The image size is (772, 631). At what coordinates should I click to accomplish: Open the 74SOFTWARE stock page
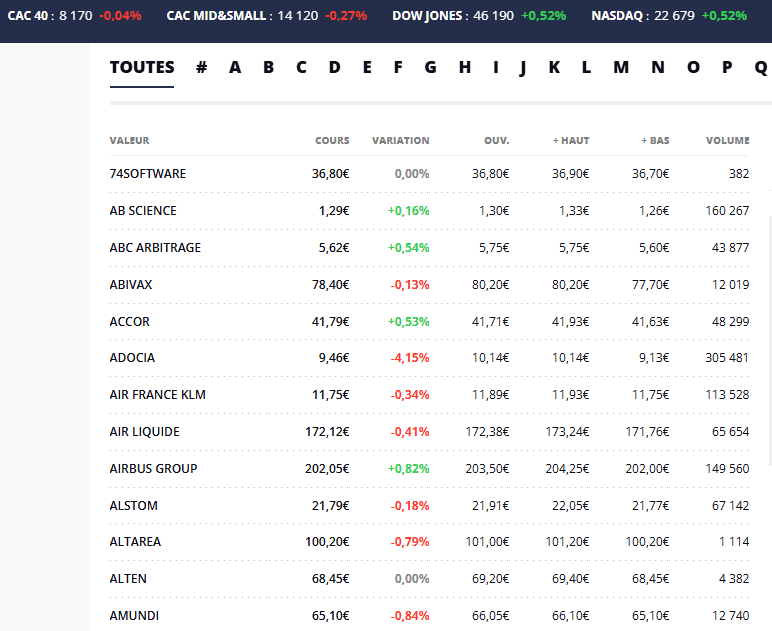[148, 174]
